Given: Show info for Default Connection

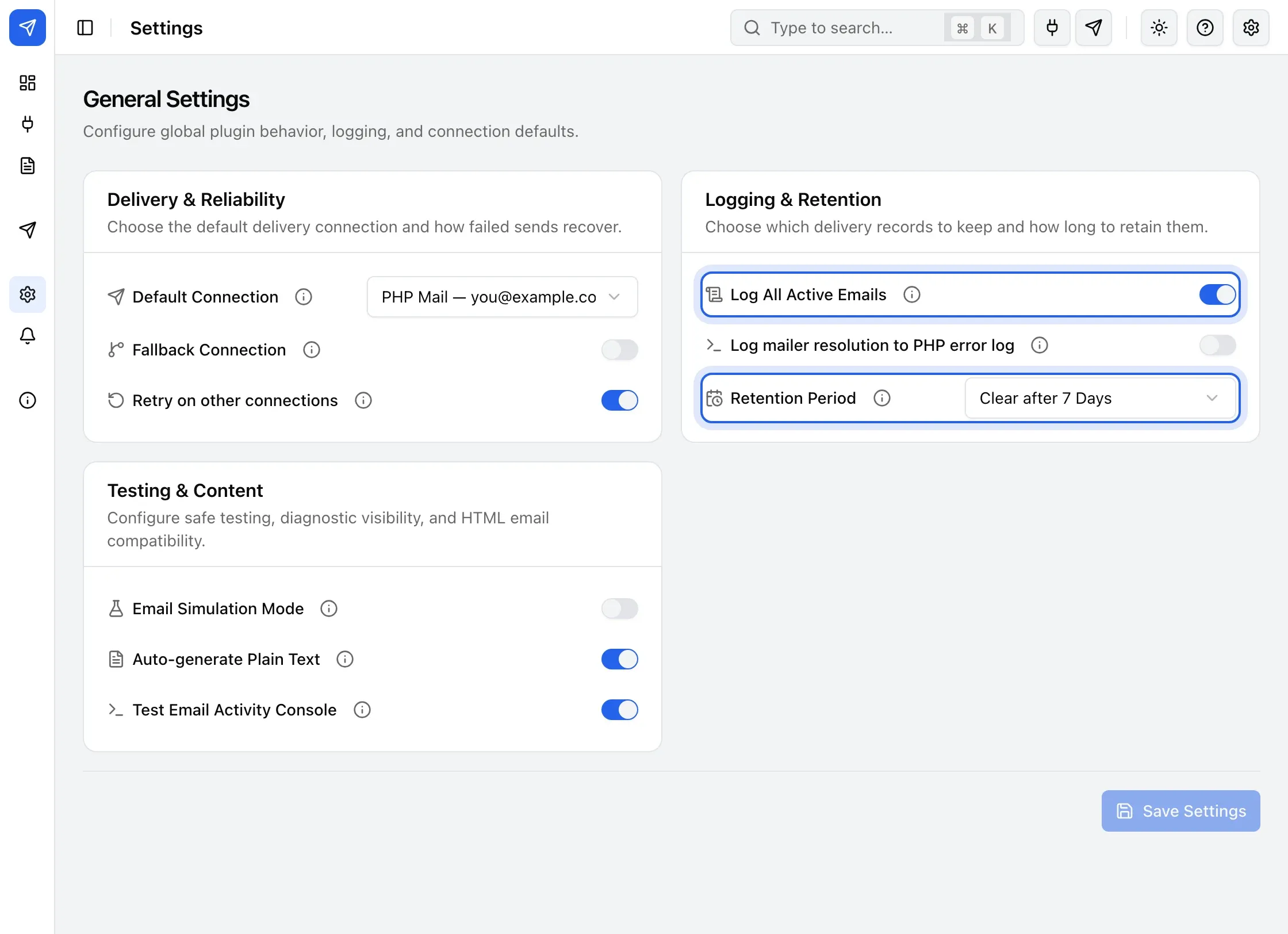Looking at the screenshot, I should (304, 297).
